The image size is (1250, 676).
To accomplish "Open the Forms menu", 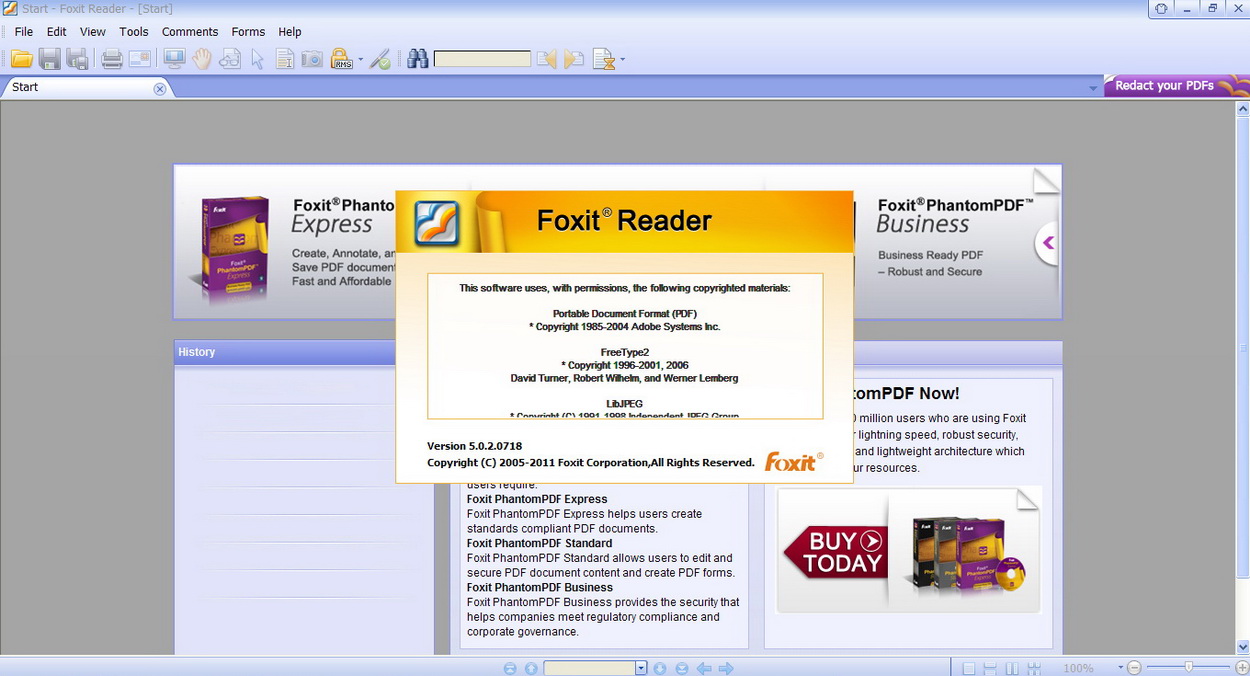I will (248, 32).
